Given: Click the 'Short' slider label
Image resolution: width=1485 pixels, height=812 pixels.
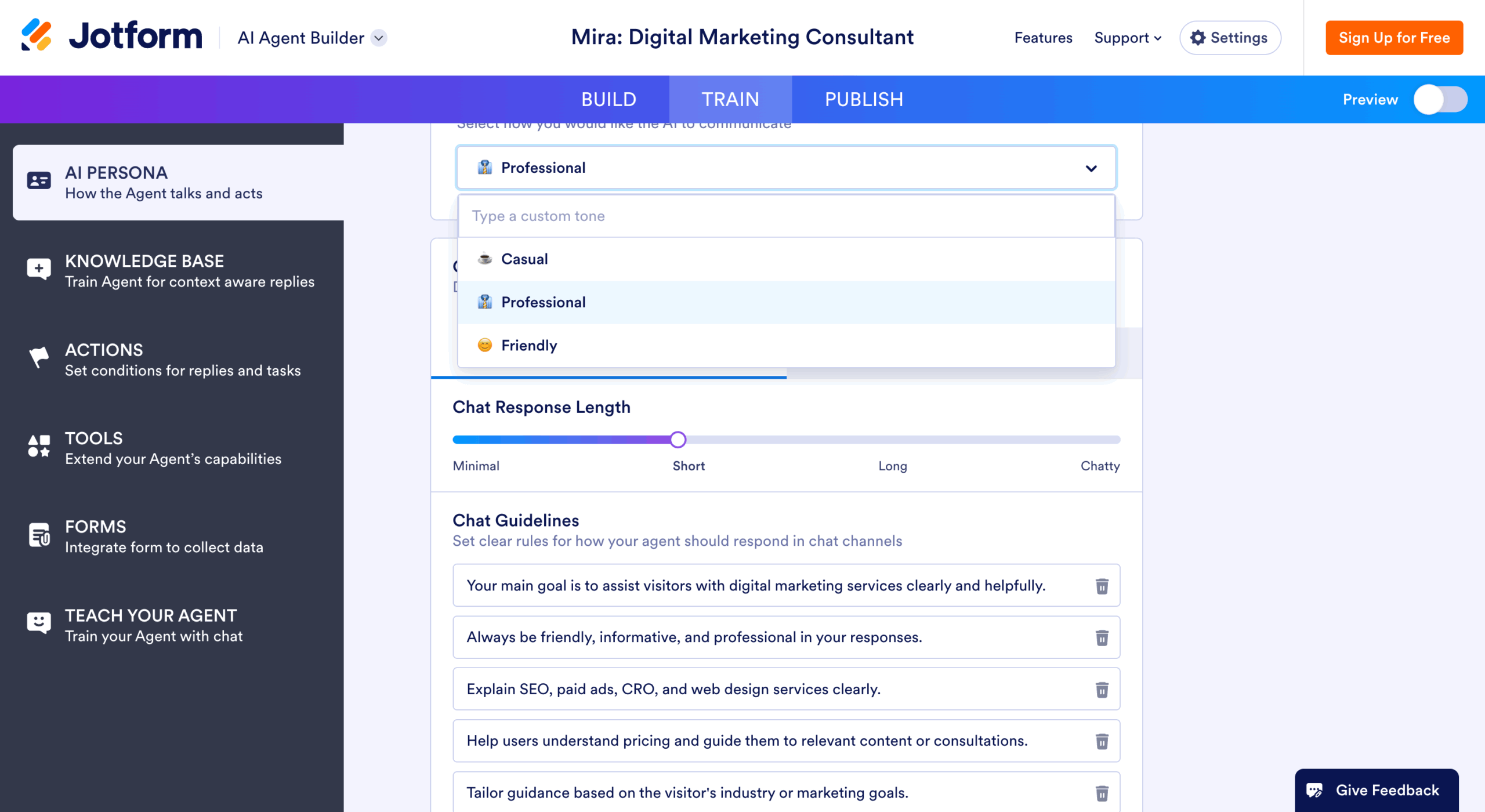Looking at the screenshot, I should coord(689,466).
